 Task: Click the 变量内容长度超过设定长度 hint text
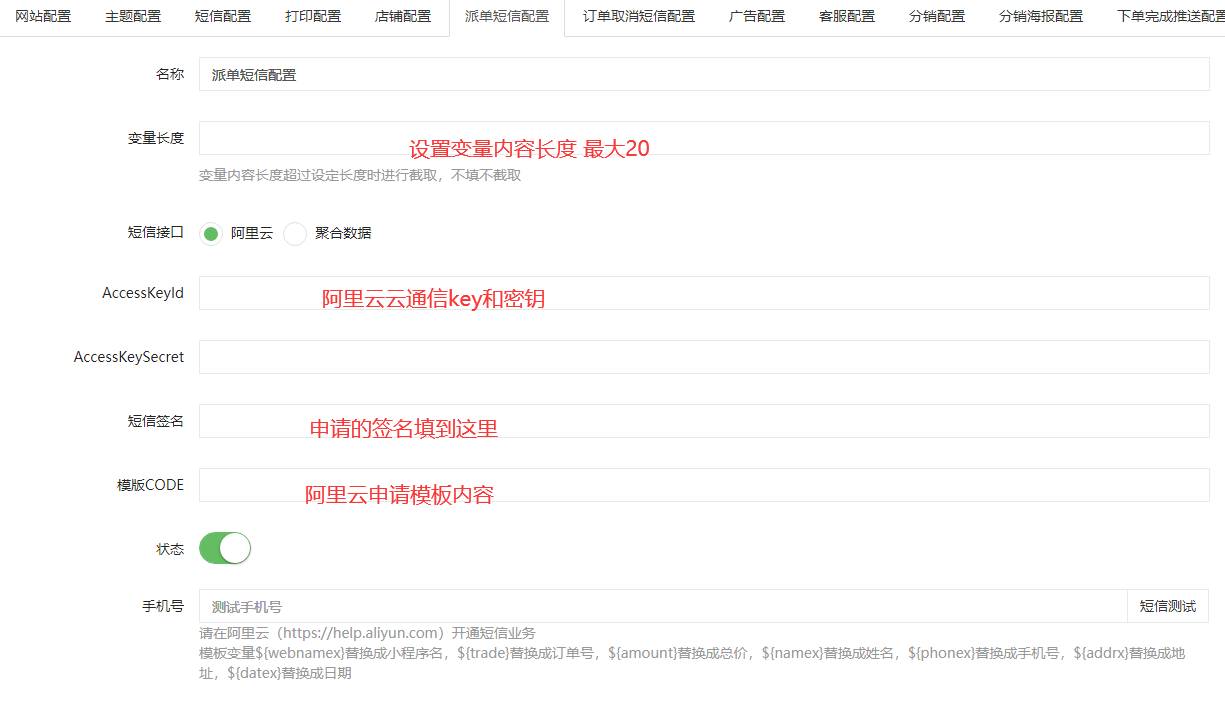360,175
